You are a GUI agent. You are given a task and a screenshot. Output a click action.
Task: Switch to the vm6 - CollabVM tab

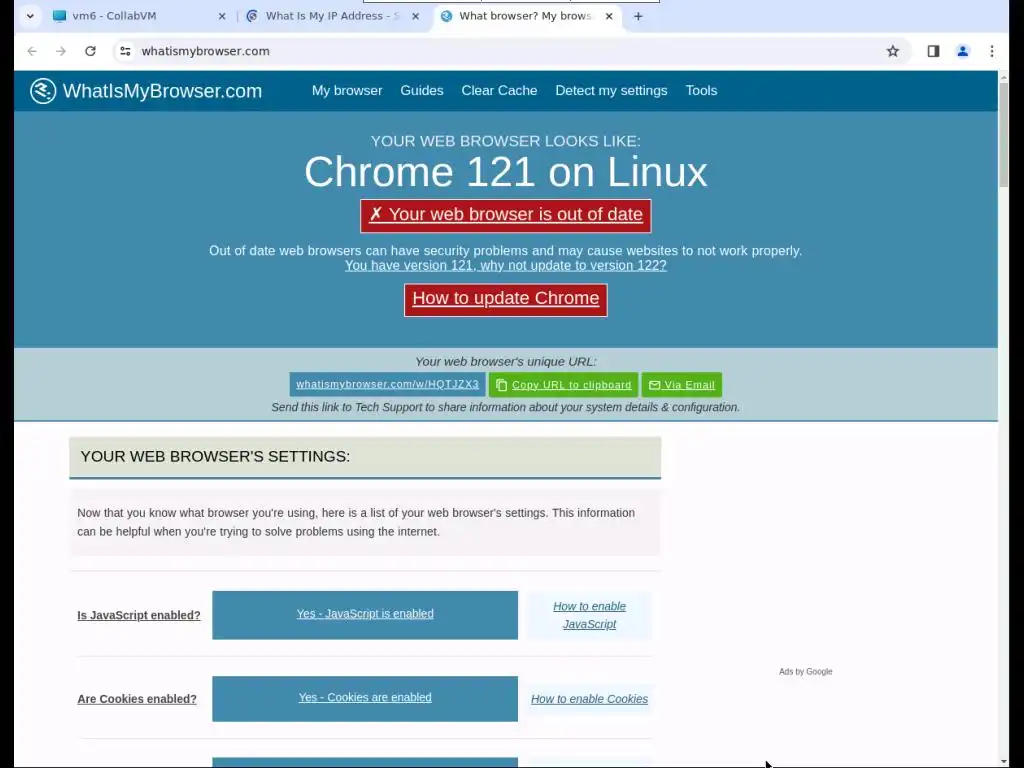pos(139,16)
